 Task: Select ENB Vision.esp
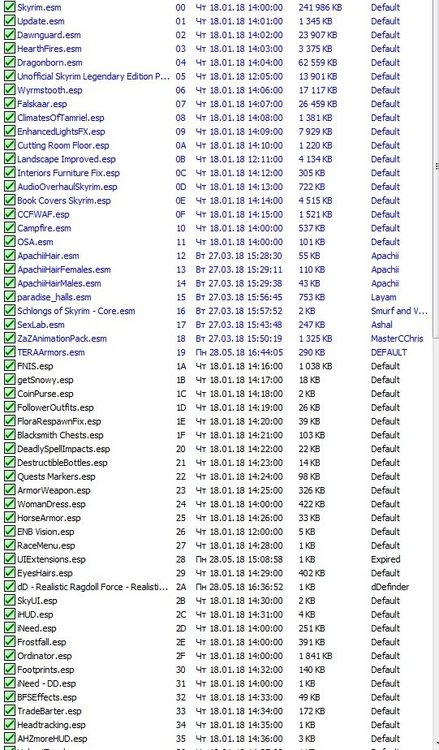click(46, 532)
